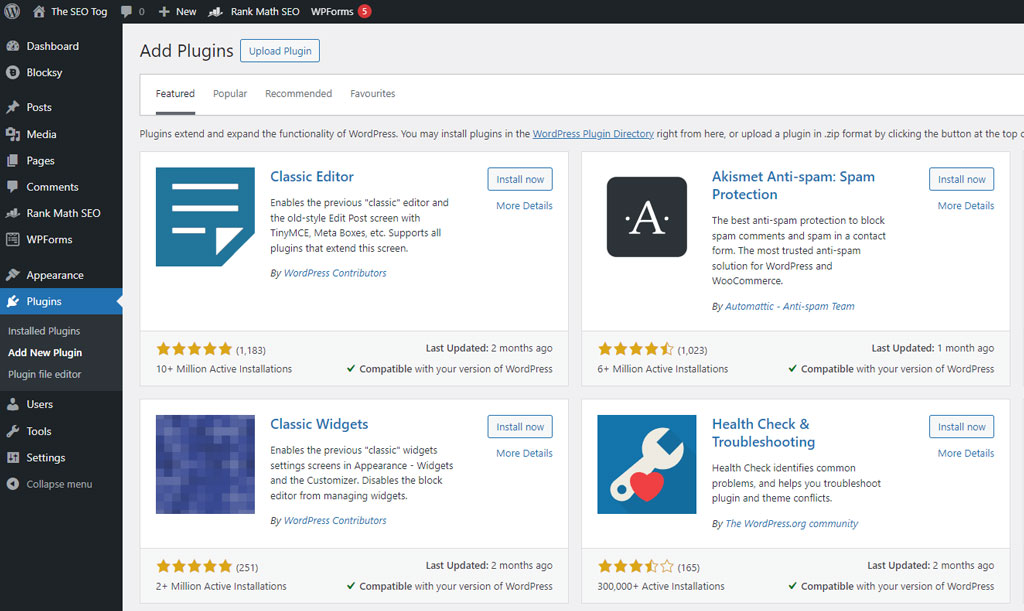Click '10+ Million Active Installations' text
Viewport: 1024px width, 611px height.
tap(223, 369)
